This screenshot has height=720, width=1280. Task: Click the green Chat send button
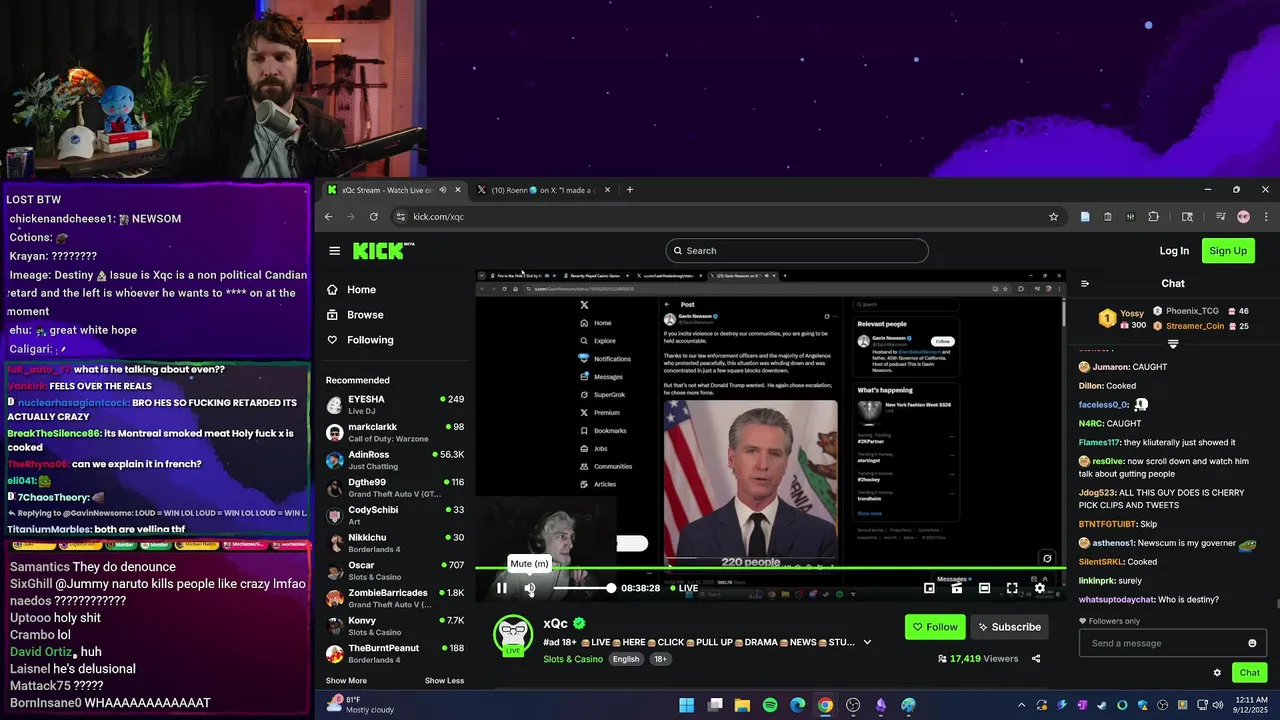1250,673
